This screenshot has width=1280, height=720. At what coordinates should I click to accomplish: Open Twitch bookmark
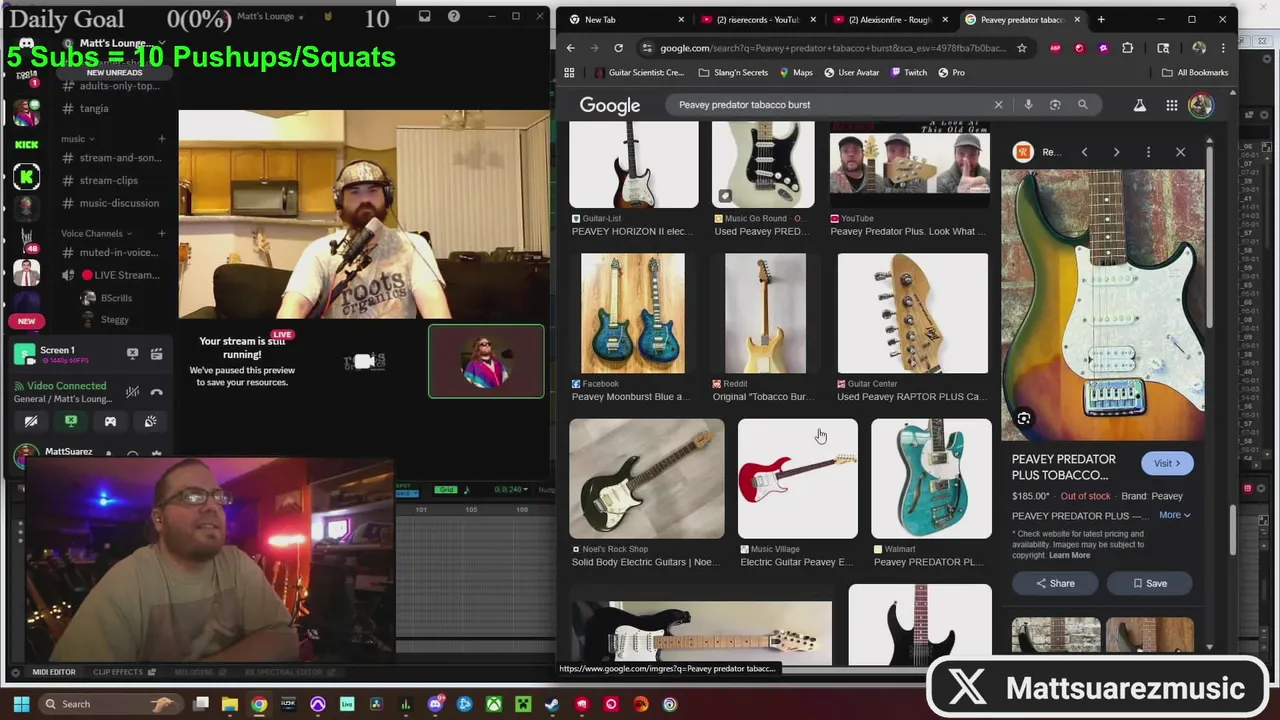908,72
